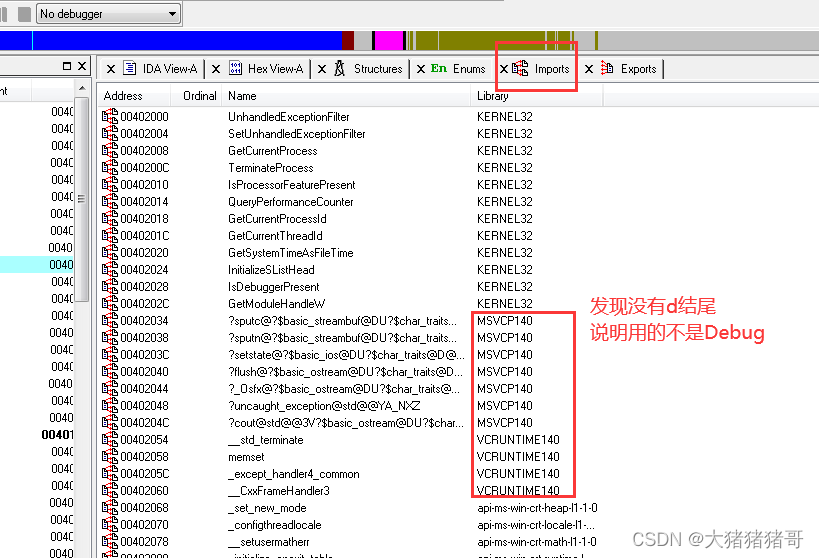The image size is (819, 558).
Task: Close the Imports tab
Action: point(504,69)
